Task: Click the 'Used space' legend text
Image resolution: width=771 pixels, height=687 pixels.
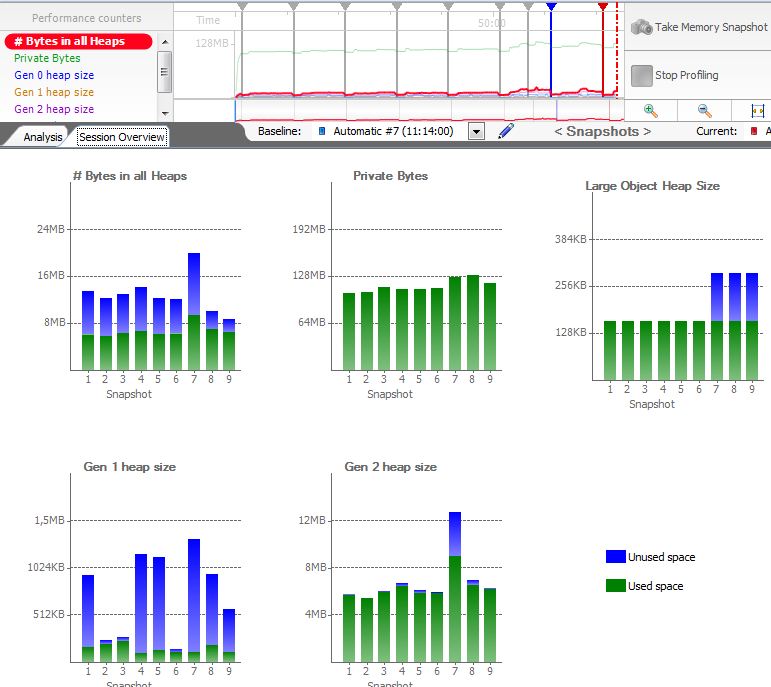Action: (655, 586)
